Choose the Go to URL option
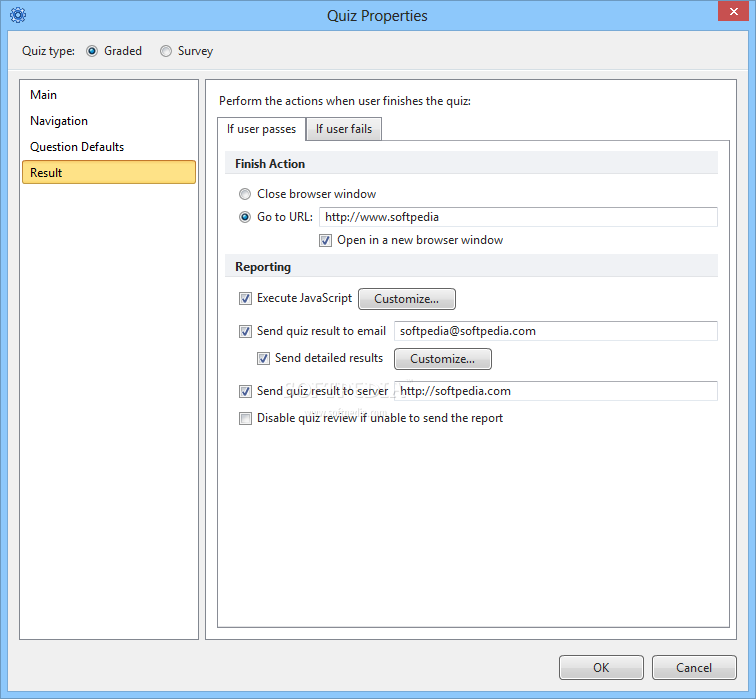 click(x=245, y=217)
